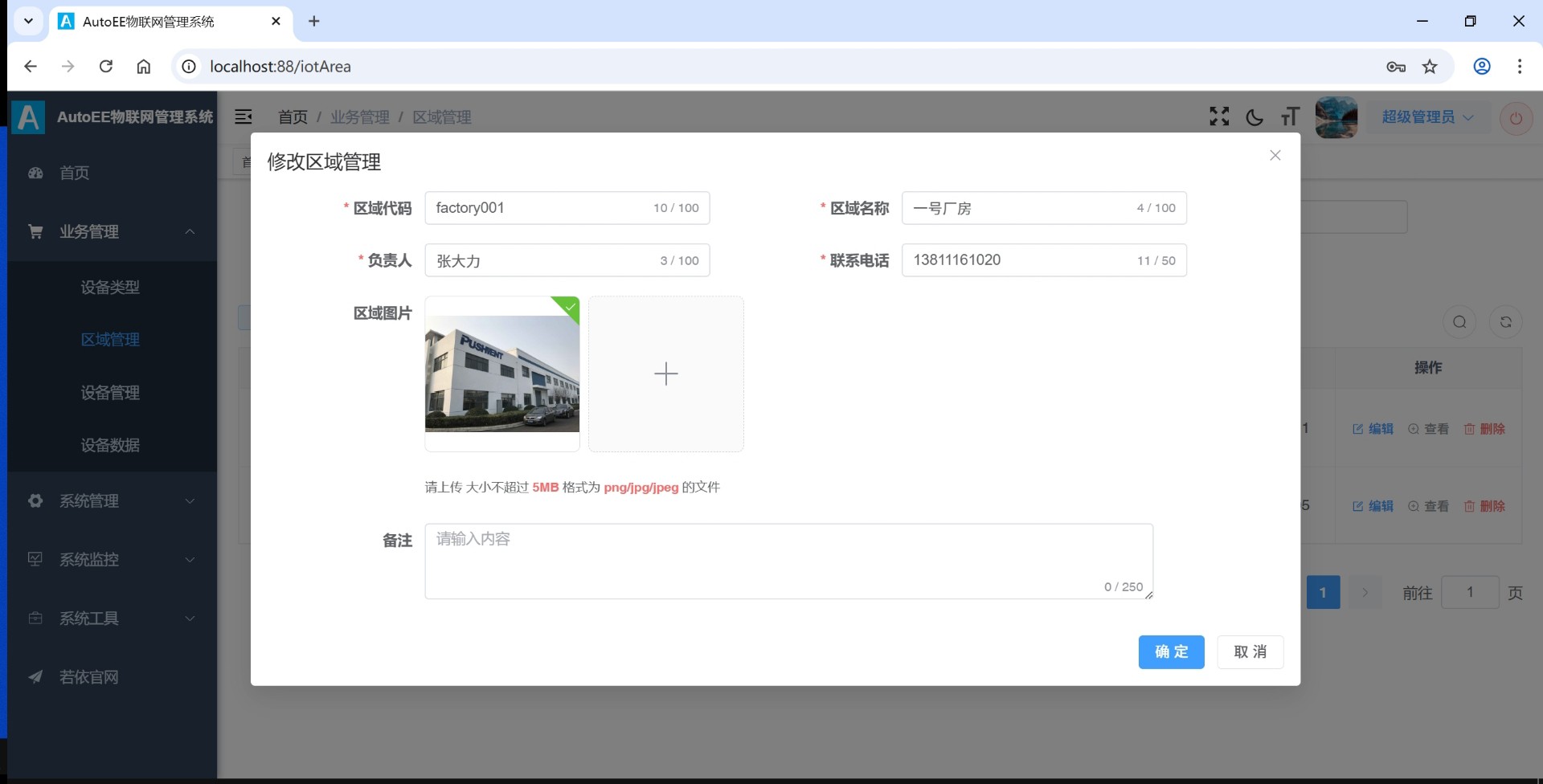Viewport: 1543px width, 784px height.
Task: Click the red power logout icon
Action: [x=1516, y=118]
